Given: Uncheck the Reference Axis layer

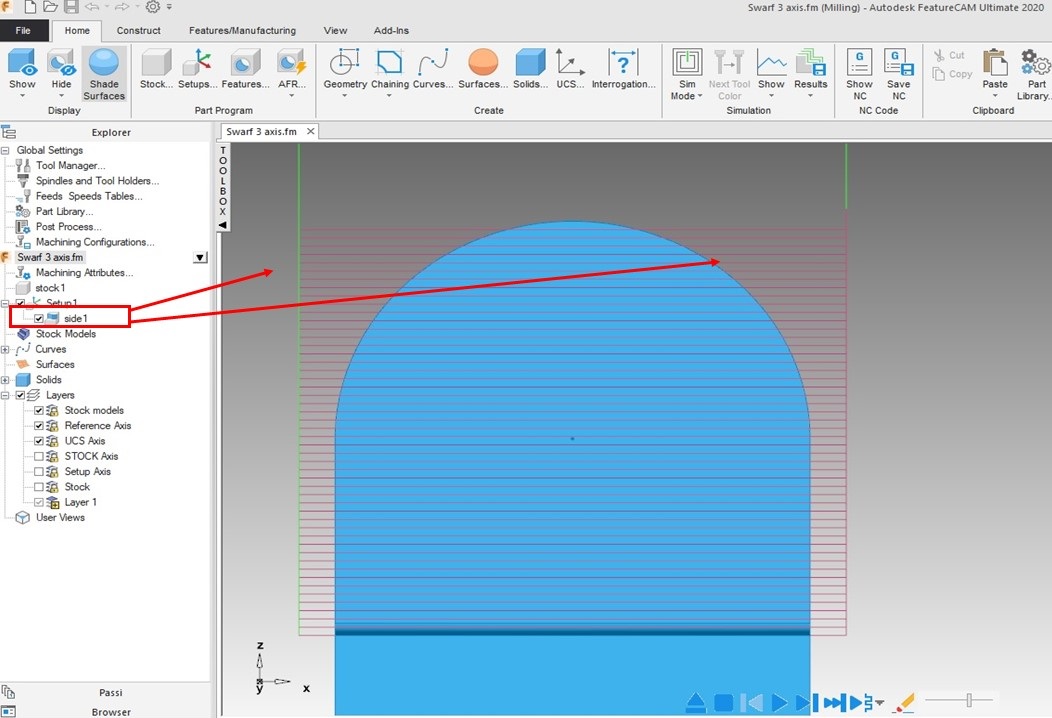Looking at the screenshot, I should tap(37, 425).
